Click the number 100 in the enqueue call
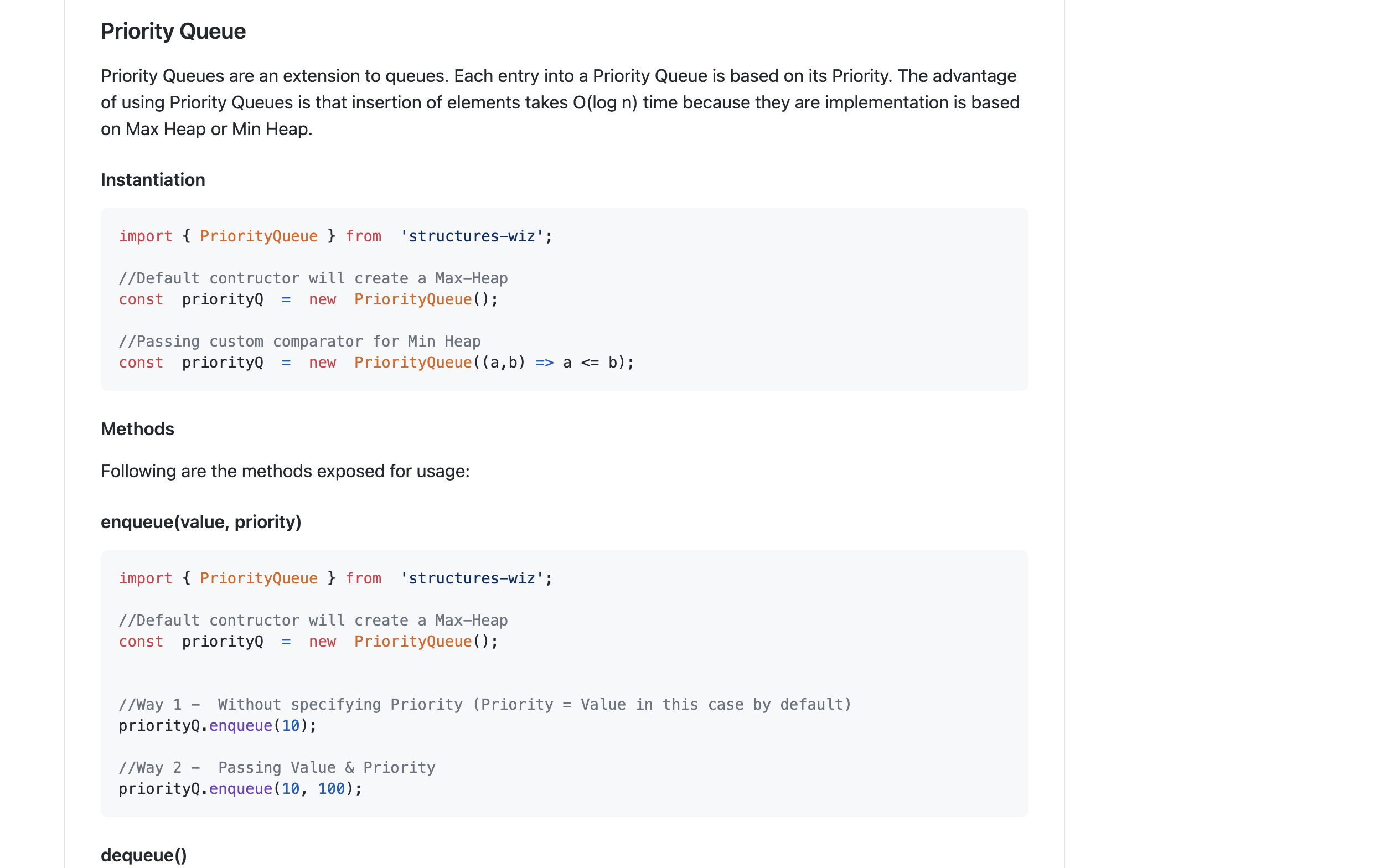1375x868 pixels. 331,789
